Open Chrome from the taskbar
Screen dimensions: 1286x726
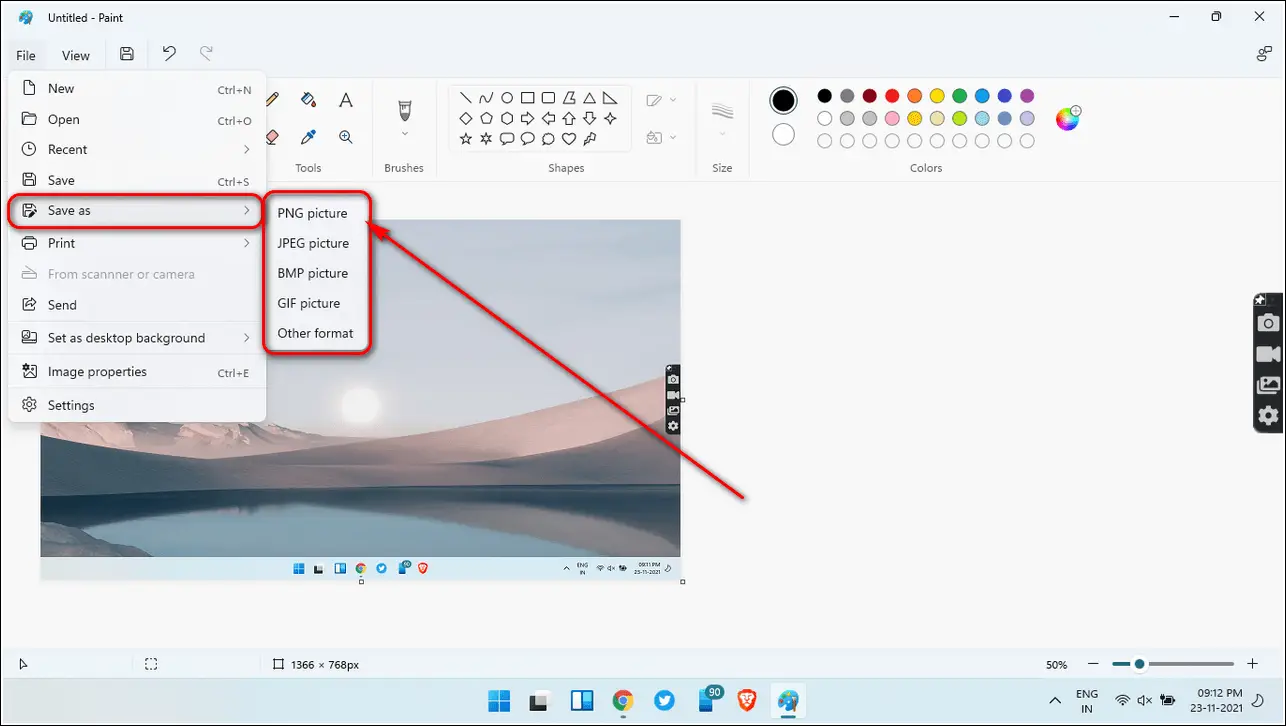click(623, 700)
